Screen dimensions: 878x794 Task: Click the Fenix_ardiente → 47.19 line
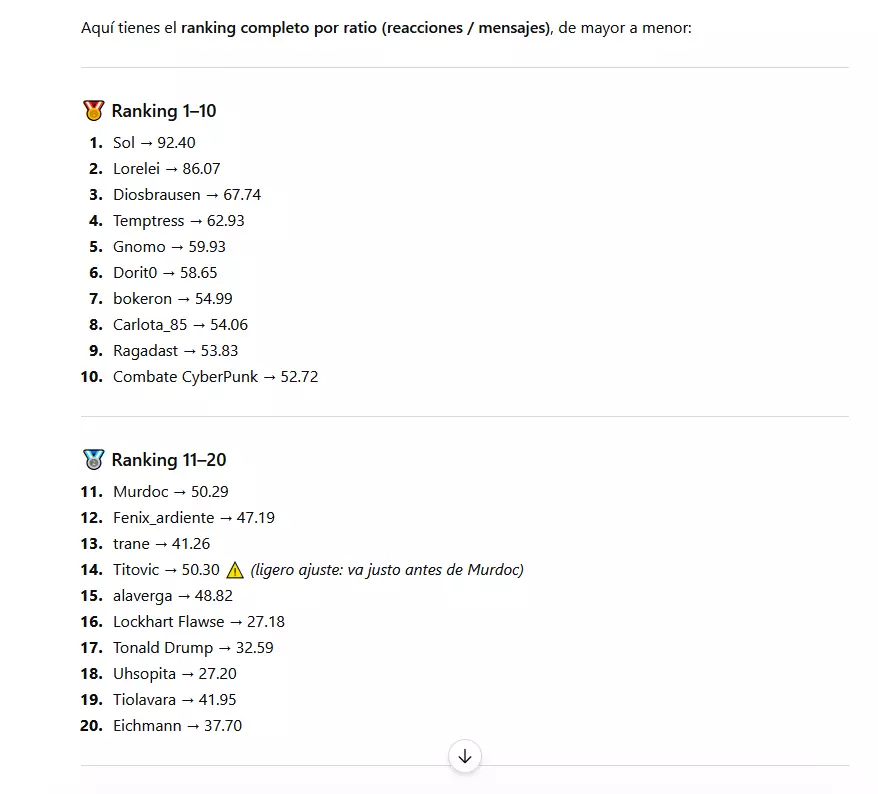[x=194, y=517]
